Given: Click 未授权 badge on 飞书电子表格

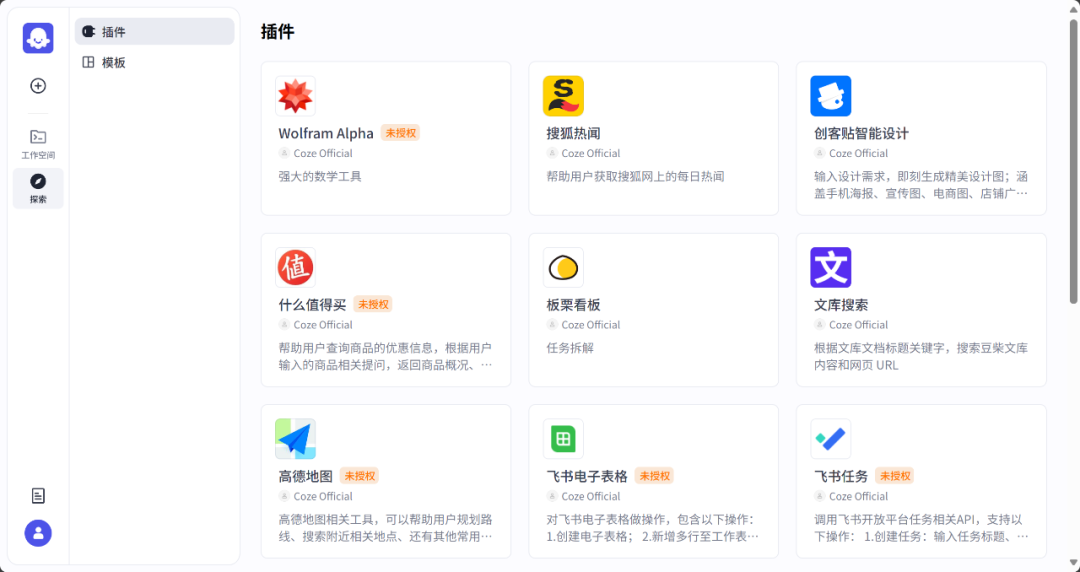Looking at the screenshot, I should coord(654,476).
